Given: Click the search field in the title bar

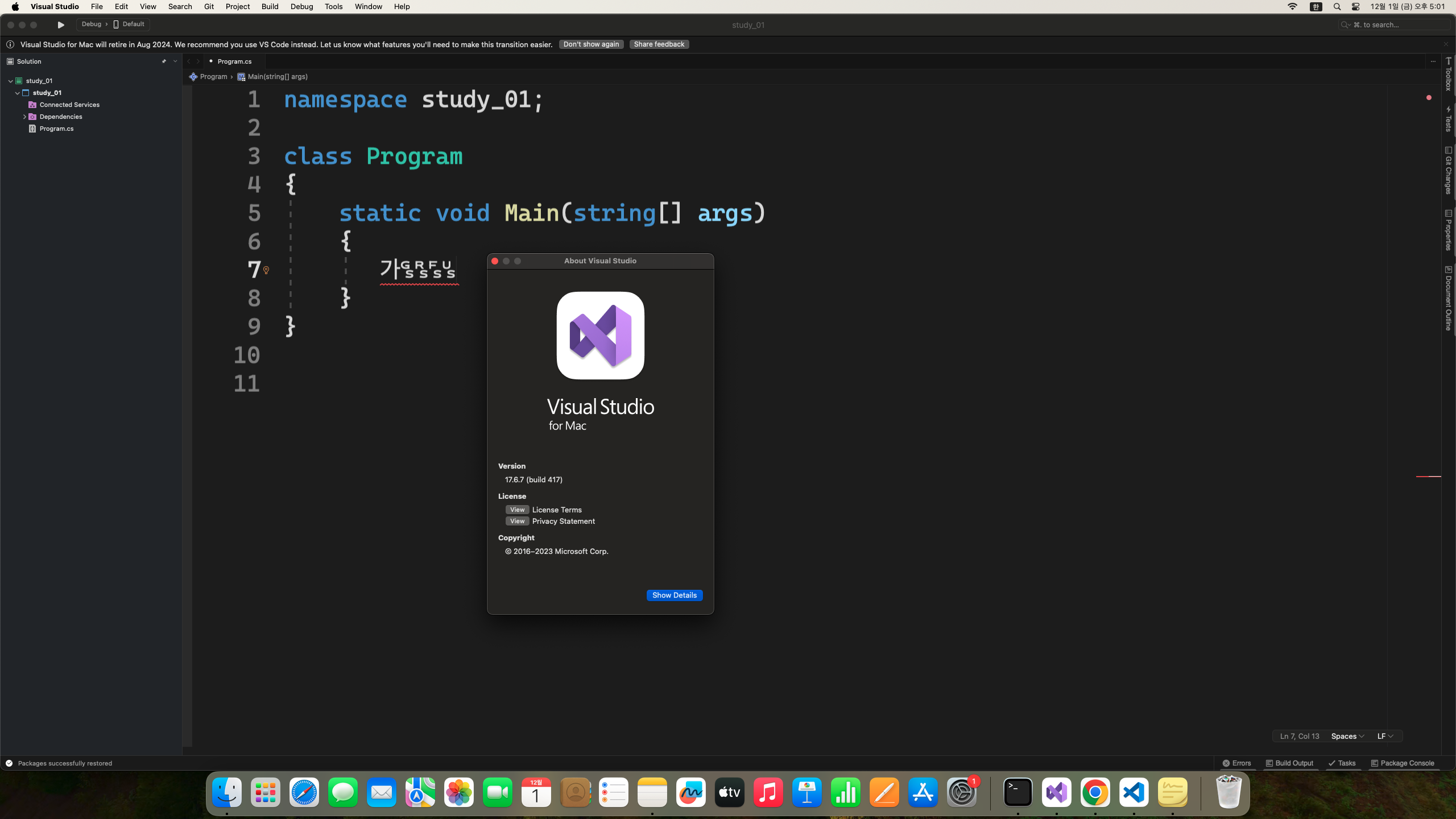Looking at the screenshot, I should (x=1393, y=24).
